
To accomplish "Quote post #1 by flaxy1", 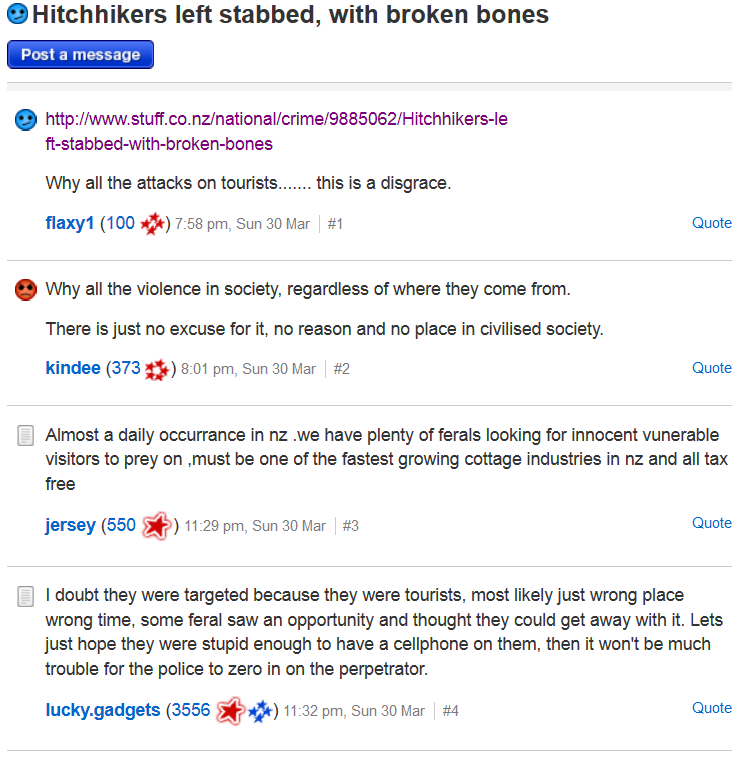I will click(712, 223).
